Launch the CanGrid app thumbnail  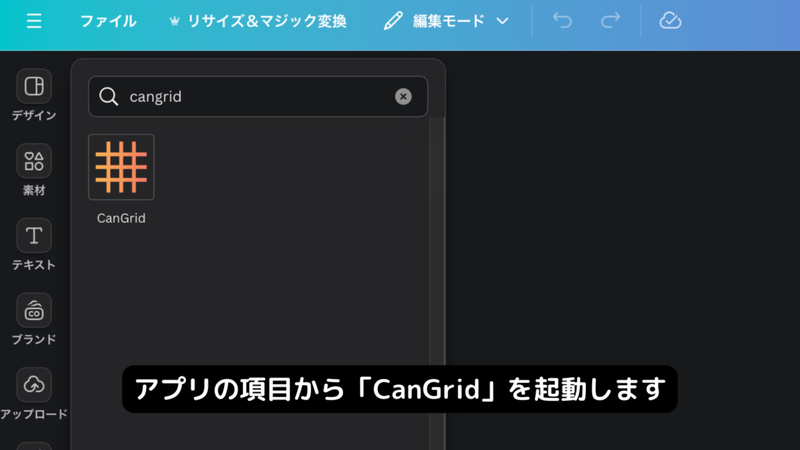click(121, 167)
